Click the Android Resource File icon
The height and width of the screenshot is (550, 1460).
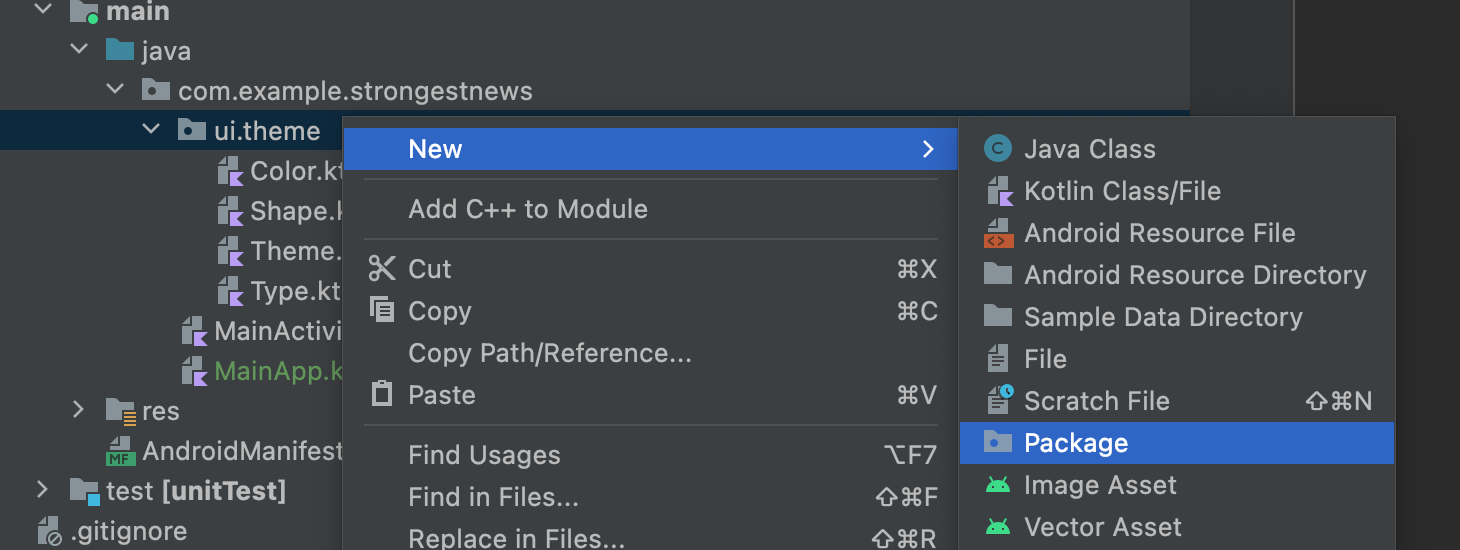(998, 233)
